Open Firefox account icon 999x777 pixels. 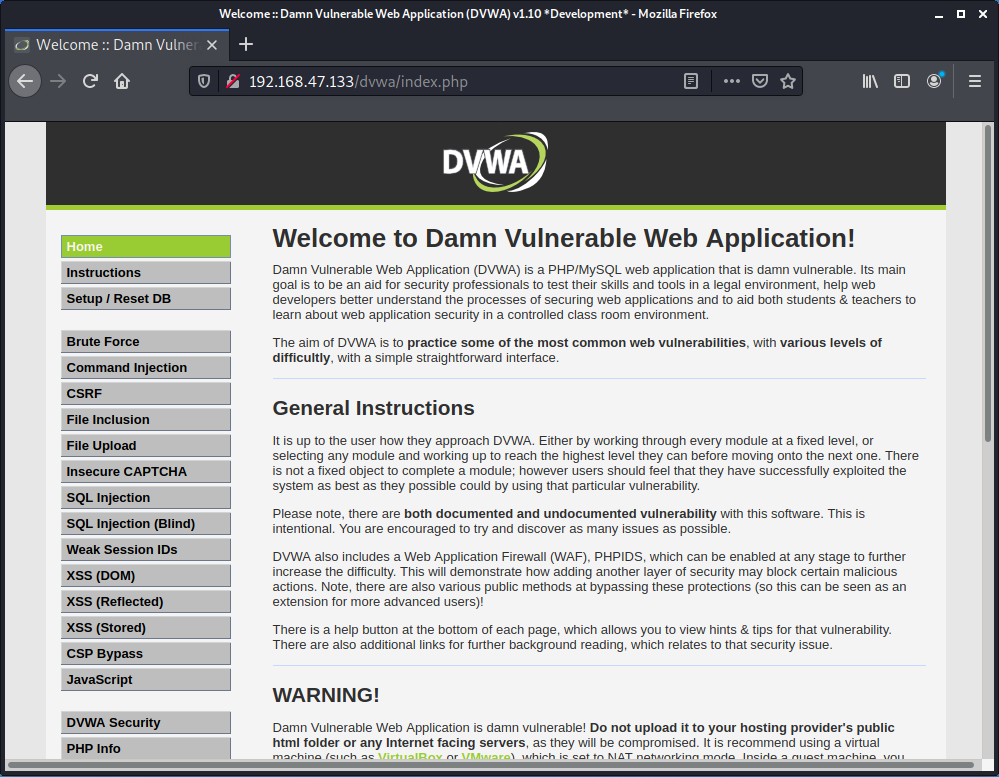coord(934,82)
